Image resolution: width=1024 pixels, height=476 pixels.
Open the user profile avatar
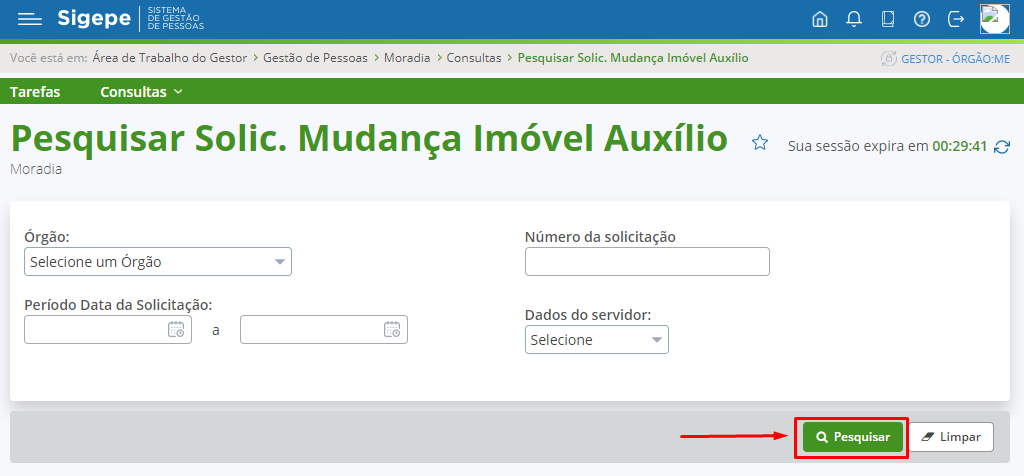pyautogui.click(x=995, y=20)
